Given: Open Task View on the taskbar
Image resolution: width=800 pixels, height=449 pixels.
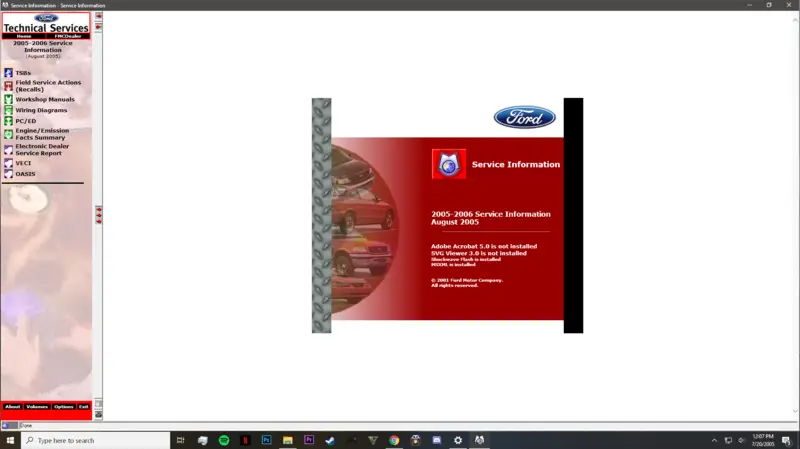Looking at the screenshot, I should click(181, 440).
